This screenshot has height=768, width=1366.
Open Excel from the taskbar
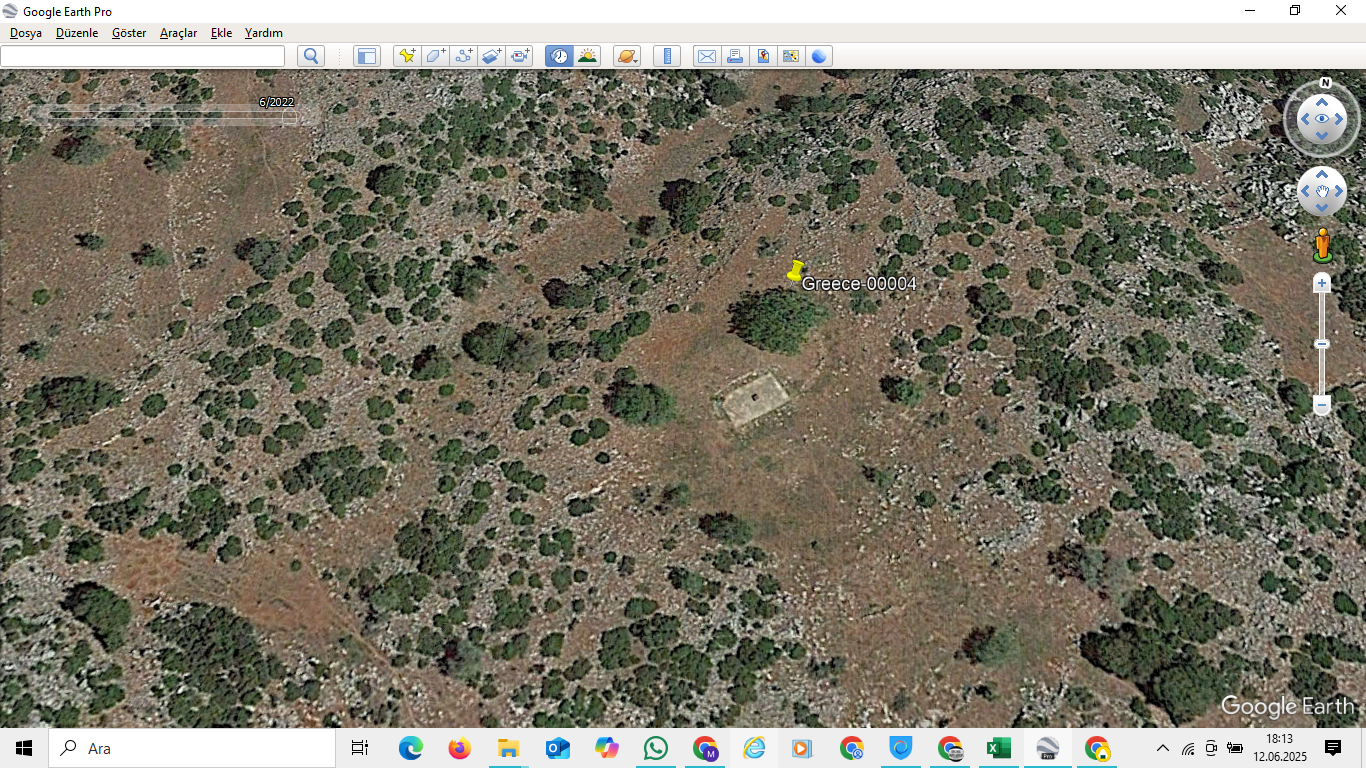[998, 748]
